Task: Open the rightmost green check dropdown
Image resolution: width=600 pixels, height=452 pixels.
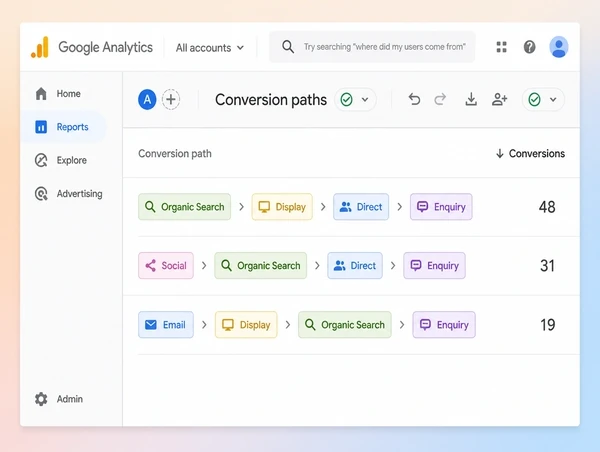Action: tap(543, 100)
